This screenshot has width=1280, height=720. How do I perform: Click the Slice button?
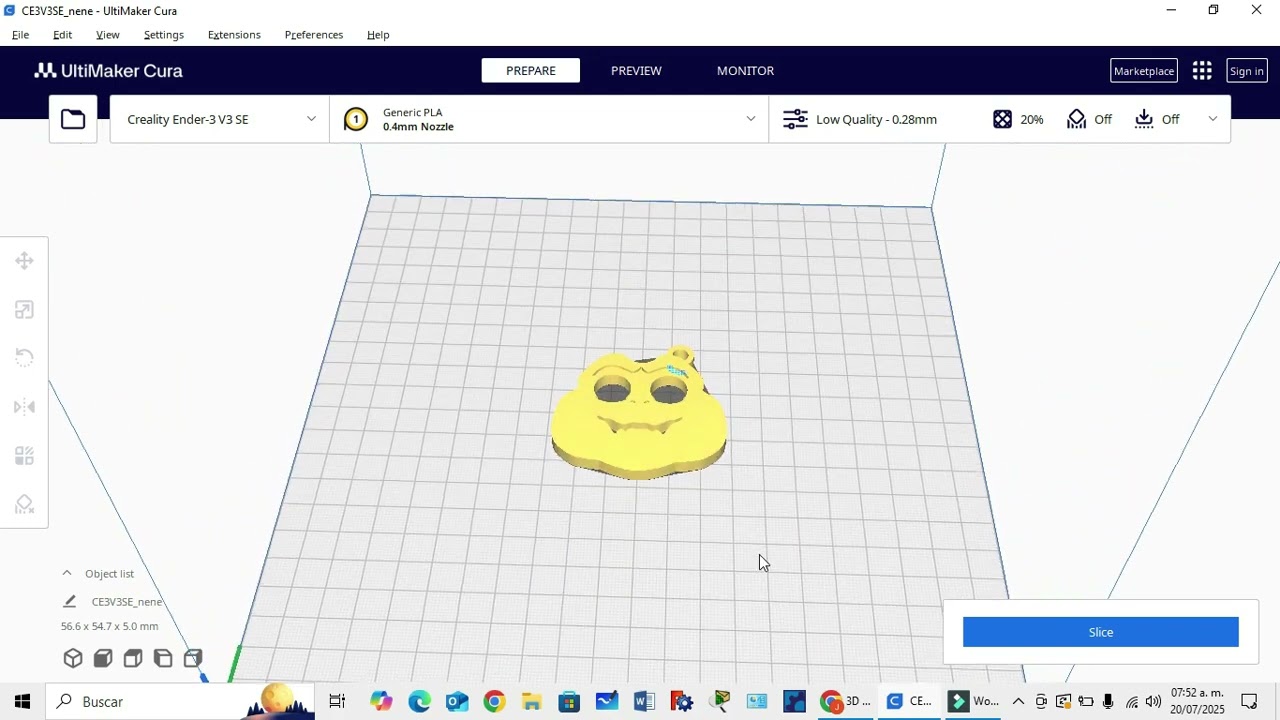1101,632
